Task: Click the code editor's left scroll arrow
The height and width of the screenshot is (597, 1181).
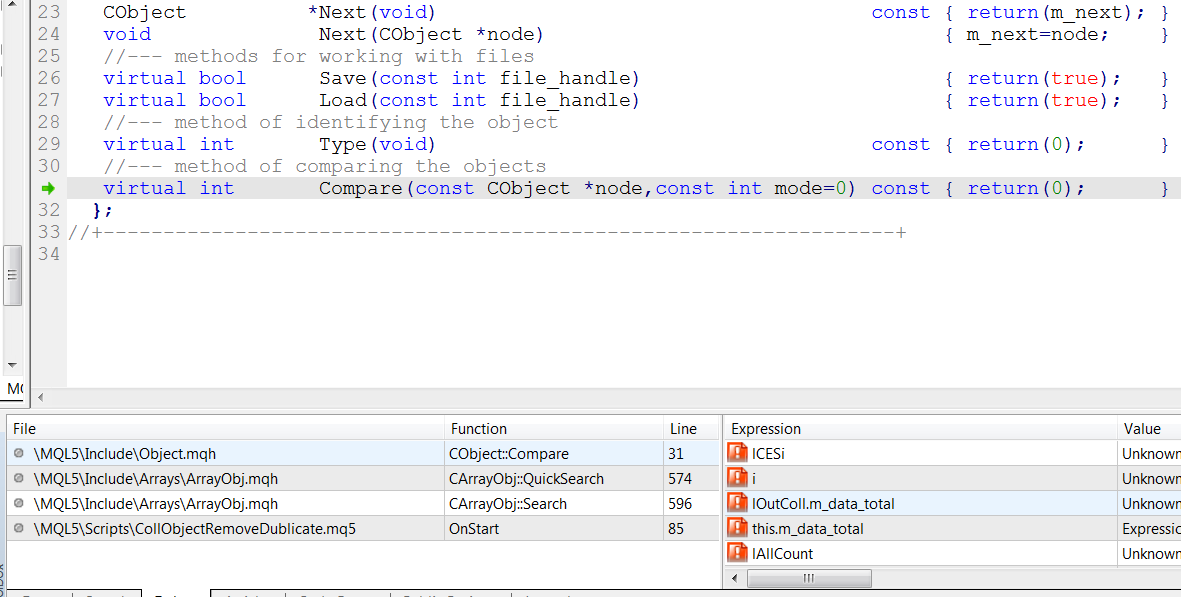Action: click(41, 398)
